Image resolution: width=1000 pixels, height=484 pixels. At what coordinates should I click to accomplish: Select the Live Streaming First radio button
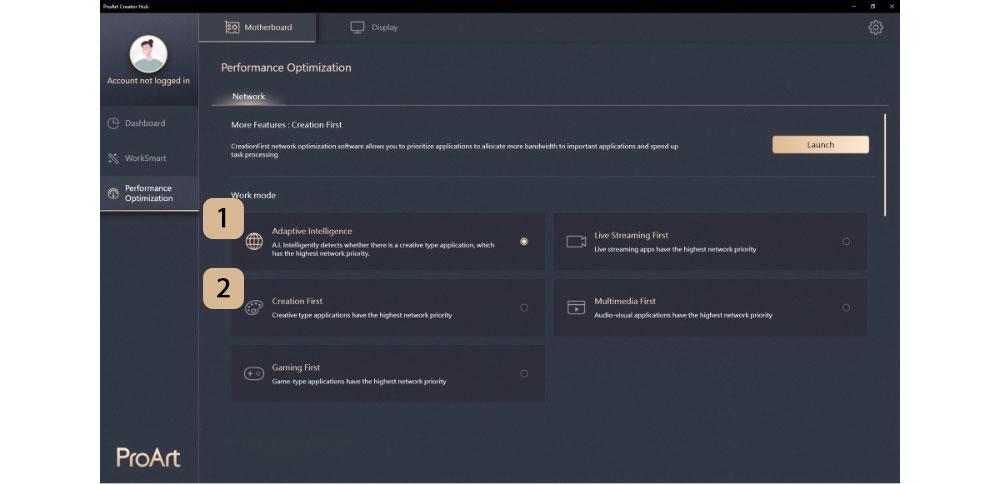point(846,242)
